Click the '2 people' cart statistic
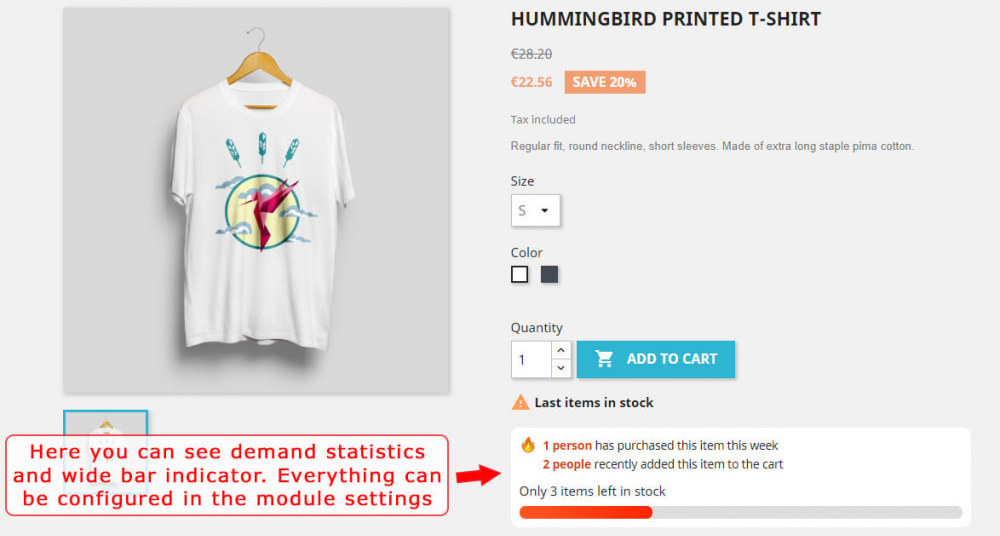1000x536 pixels. click(x=566, y=465)
